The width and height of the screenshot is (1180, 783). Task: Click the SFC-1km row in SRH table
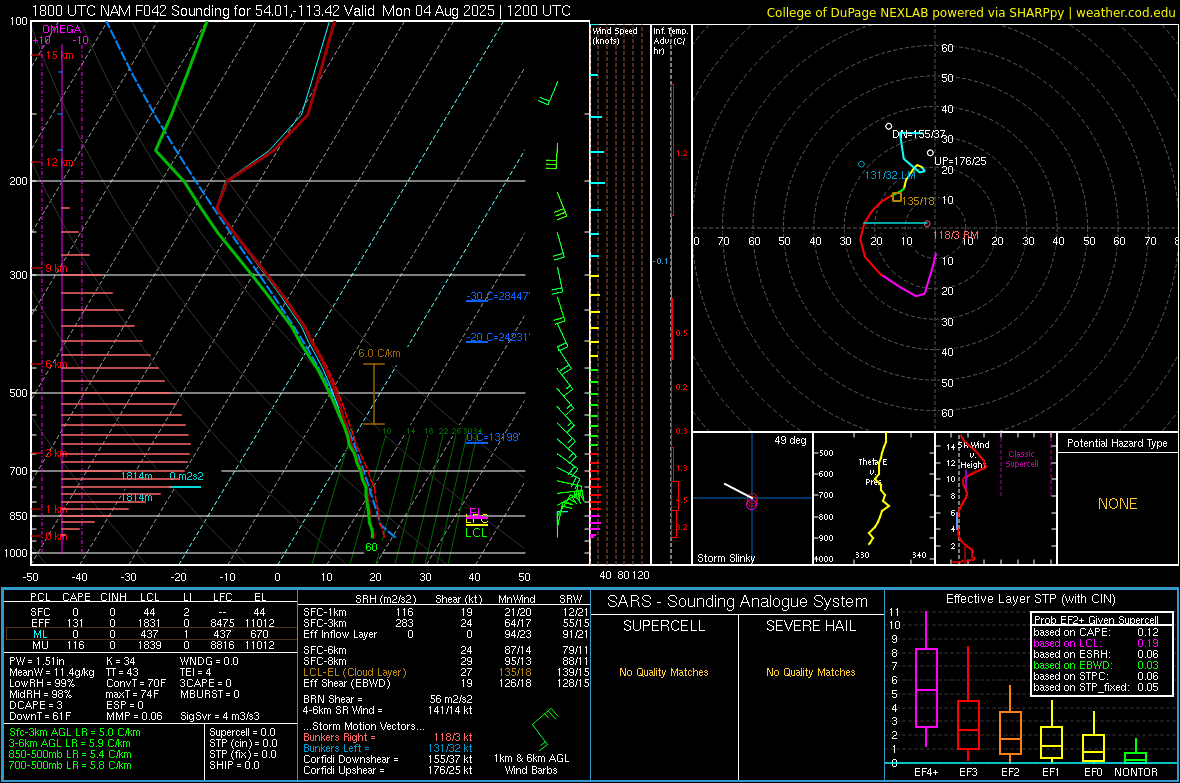[x=446, y=612]
